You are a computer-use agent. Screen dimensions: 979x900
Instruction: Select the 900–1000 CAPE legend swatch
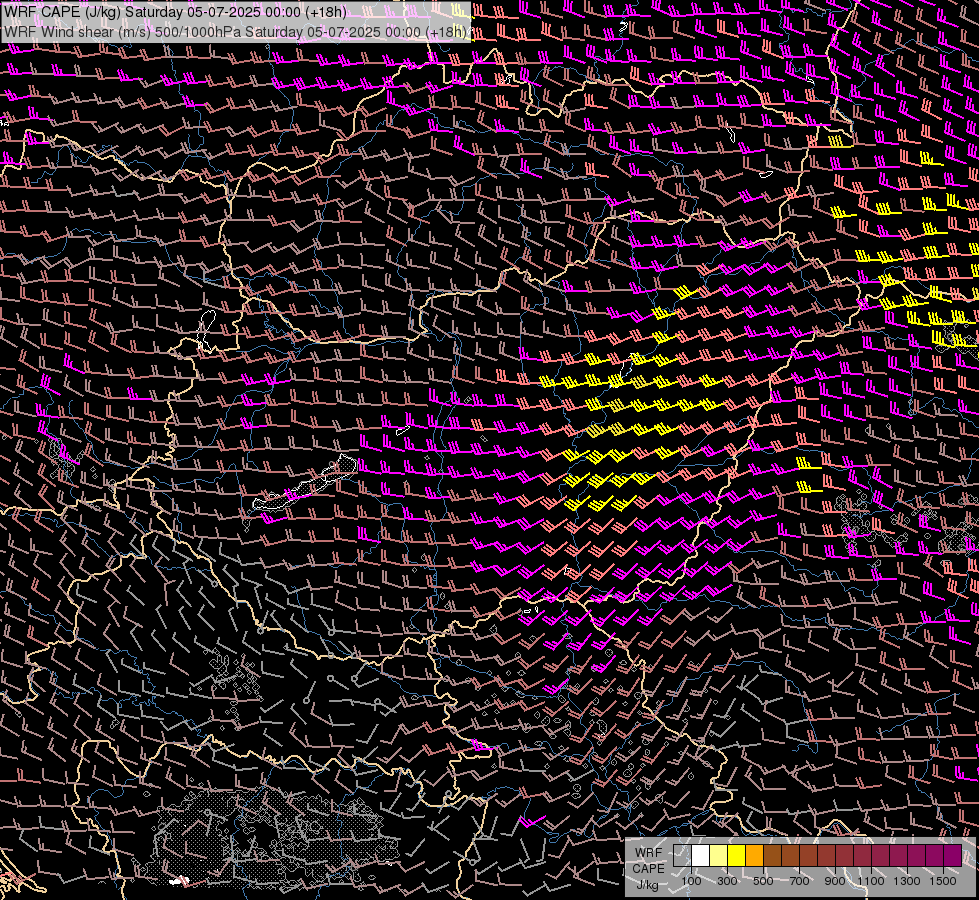844,855
